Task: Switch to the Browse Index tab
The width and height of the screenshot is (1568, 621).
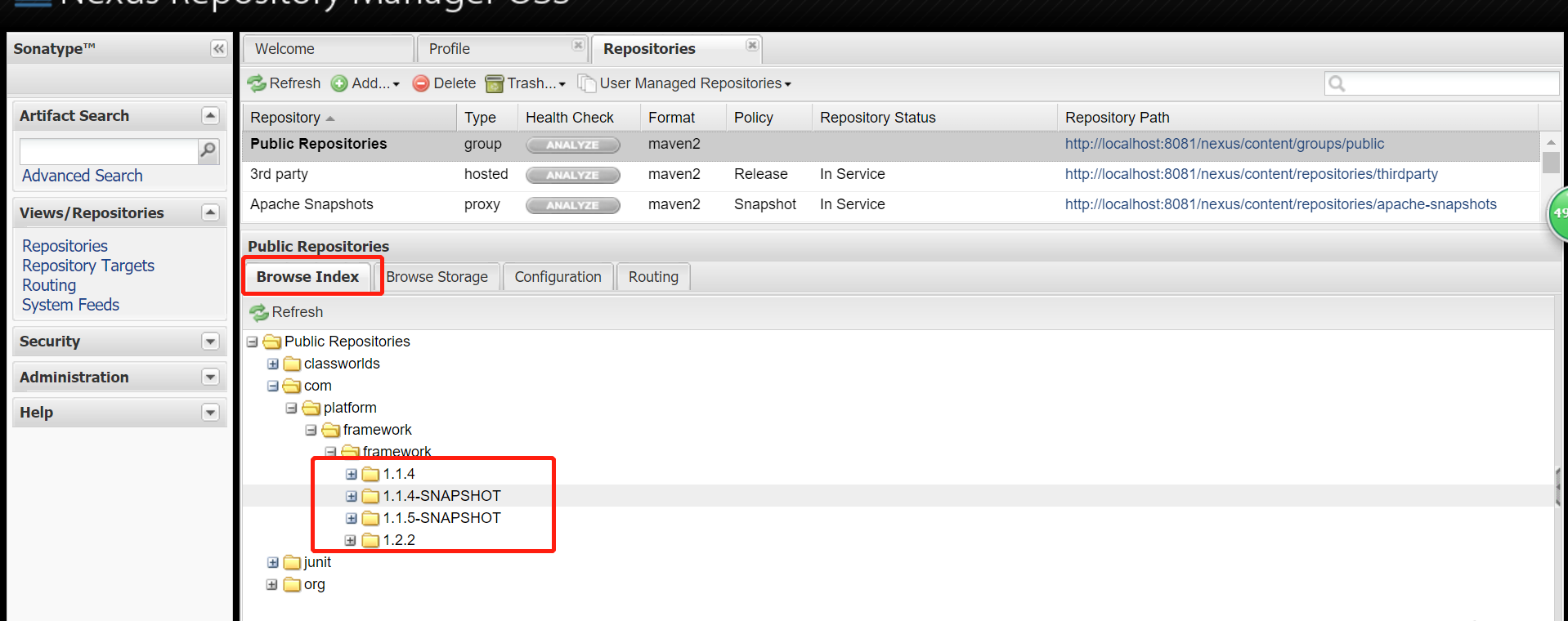Action: (x=307, y=277)
